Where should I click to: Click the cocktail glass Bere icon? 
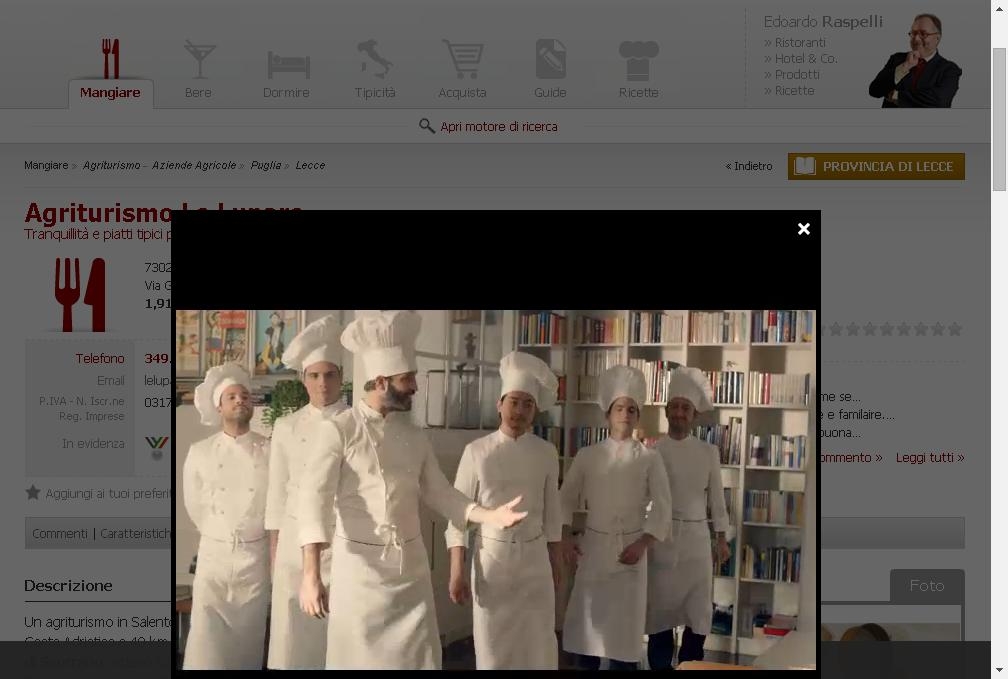[x=199, y=59]
